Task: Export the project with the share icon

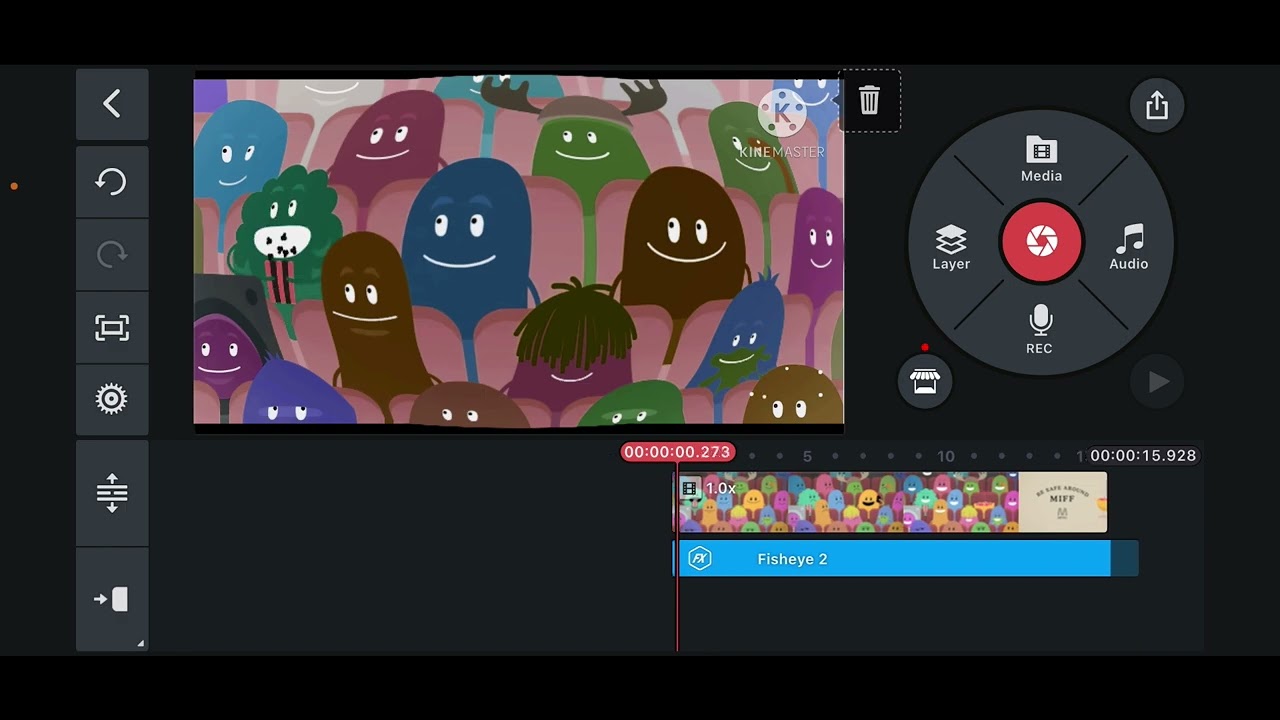Action: [x=1157, y=105]
